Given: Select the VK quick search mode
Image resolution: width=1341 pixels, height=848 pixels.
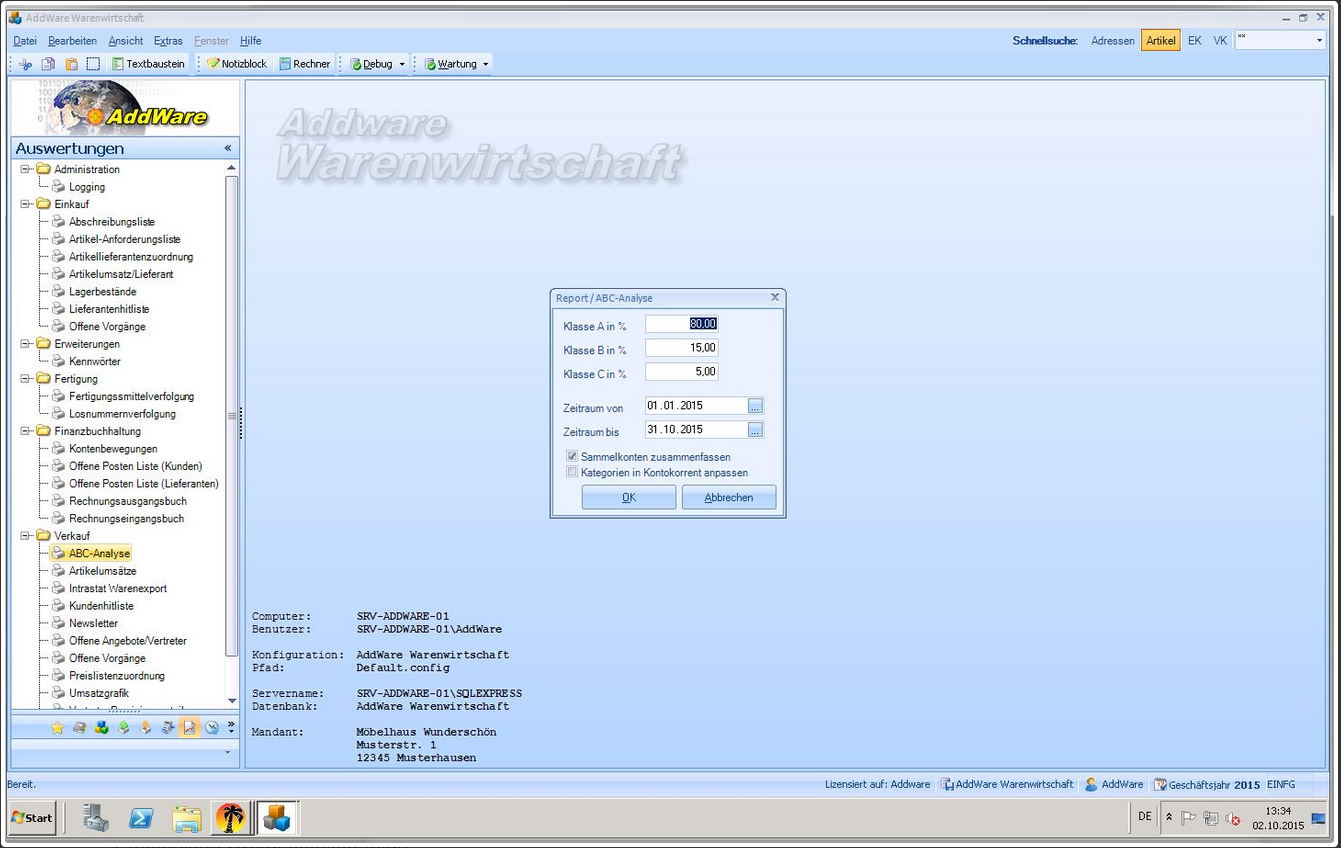Looking at the screenshot, I should [1220, 41].
